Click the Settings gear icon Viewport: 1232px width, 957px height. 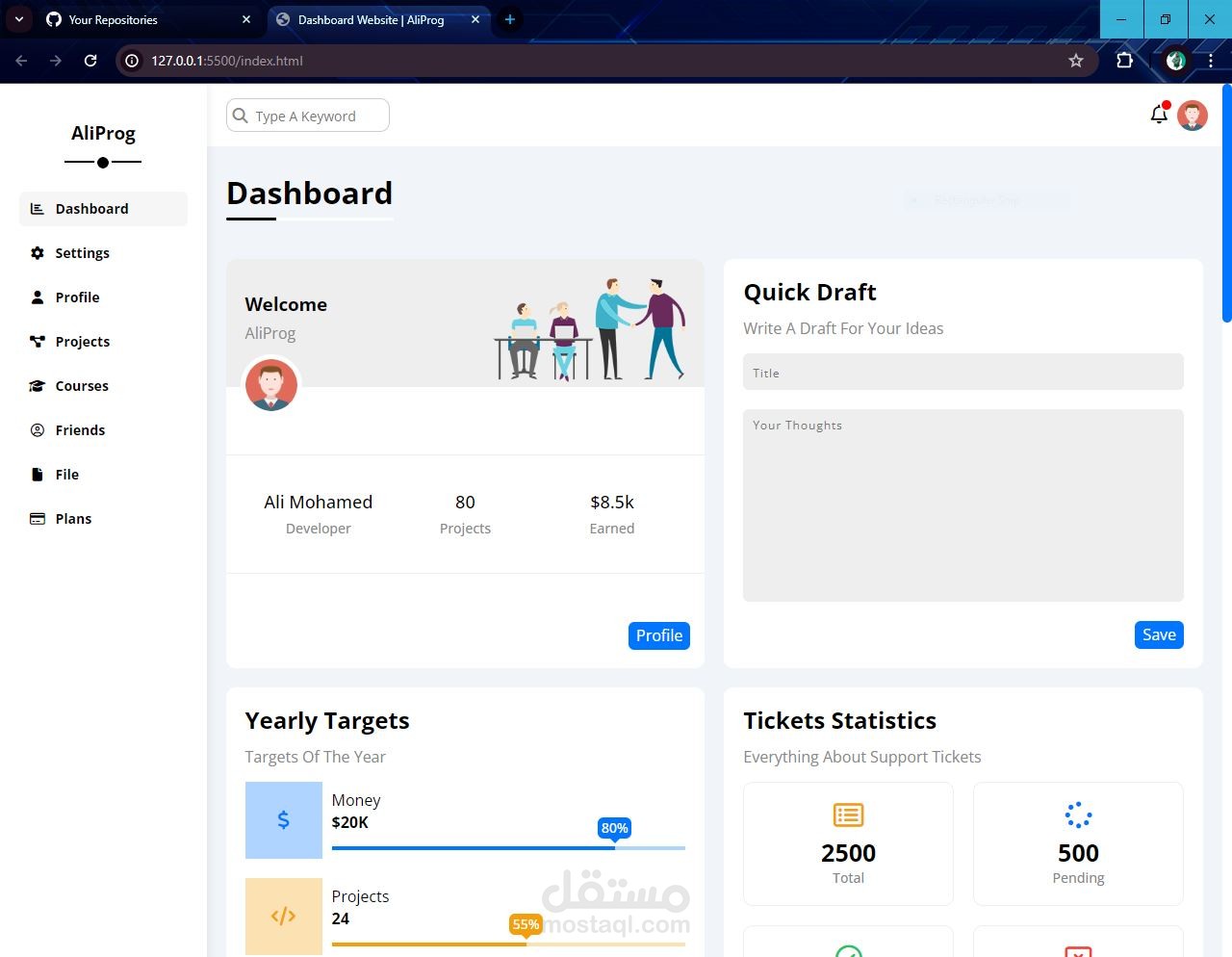(x=37, y=252)
